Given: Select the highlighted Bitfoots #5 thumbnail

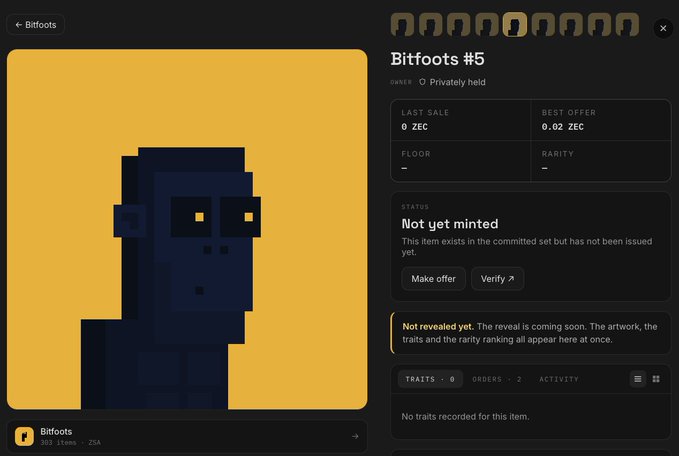Looking at the screenshot, I should click(x=514, y=24).
